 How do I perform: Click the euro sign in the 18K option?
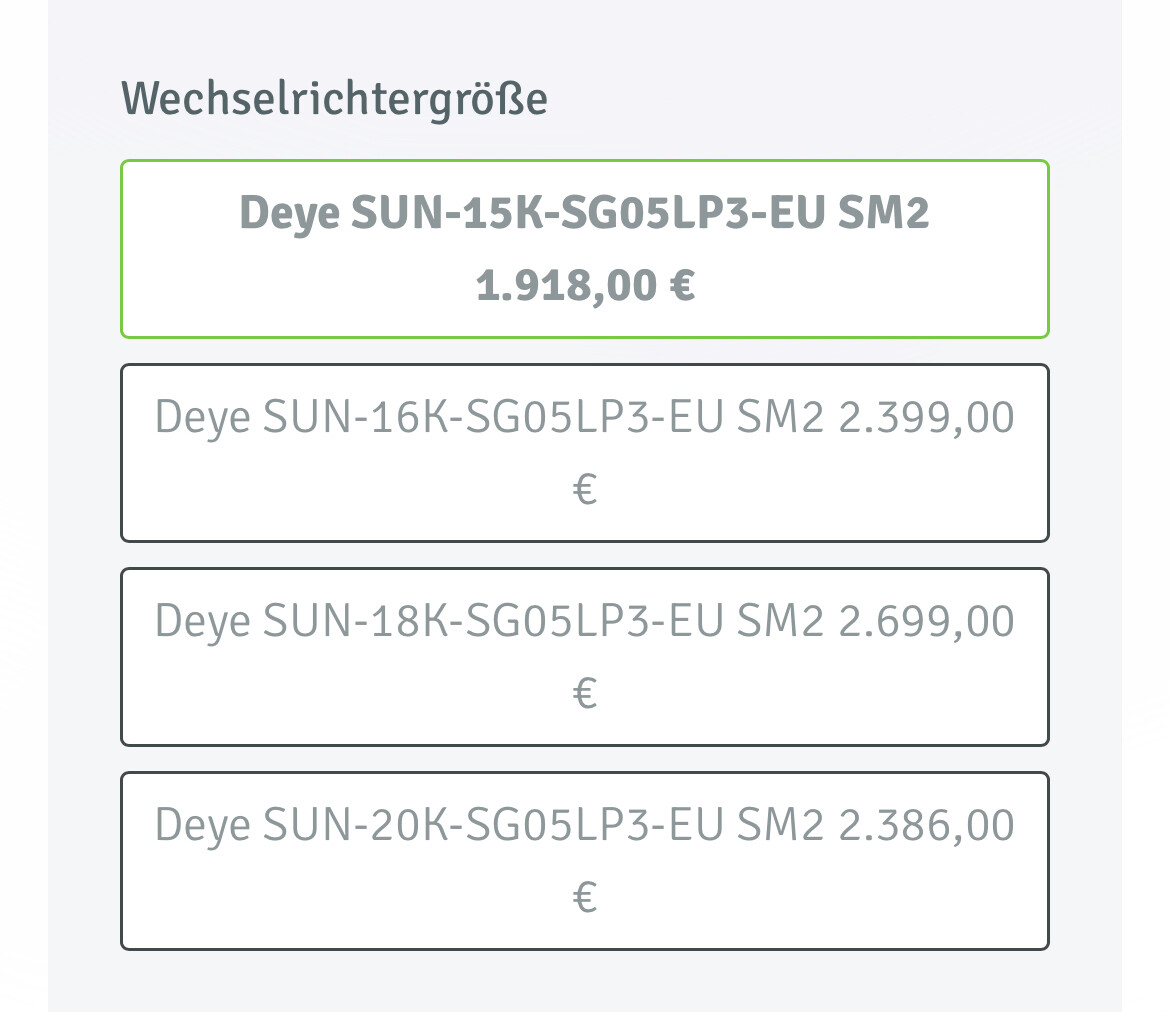click(x=585, y=694)
